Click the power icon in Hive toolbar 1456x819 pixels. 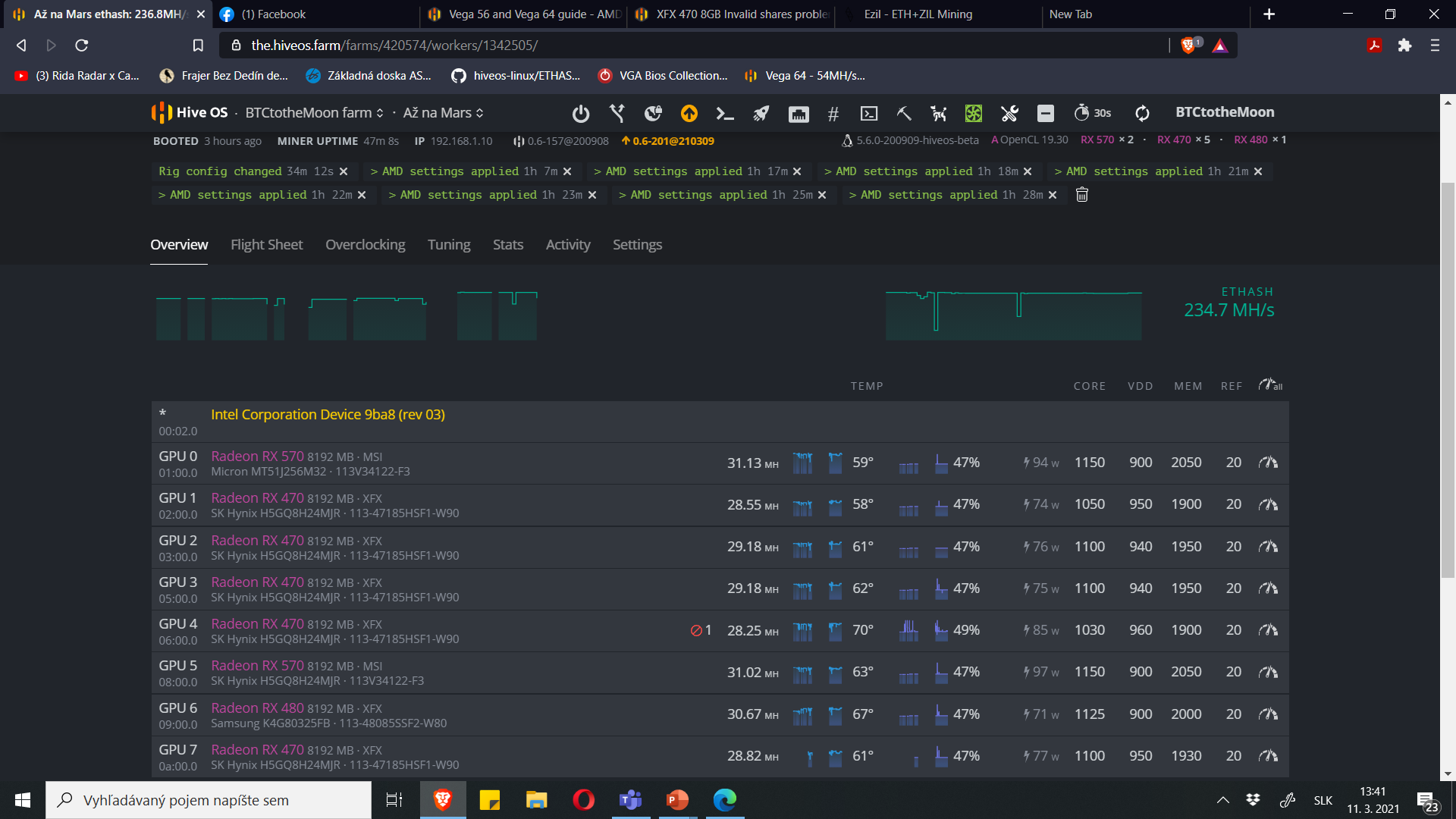coord(581,114)
